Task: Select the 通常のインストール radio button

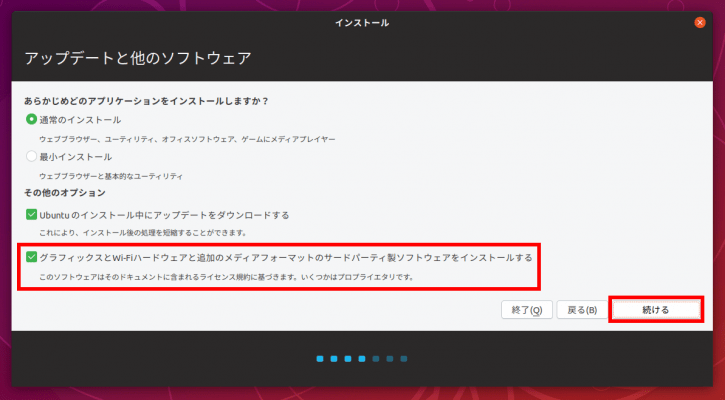Action: (31, 119)
